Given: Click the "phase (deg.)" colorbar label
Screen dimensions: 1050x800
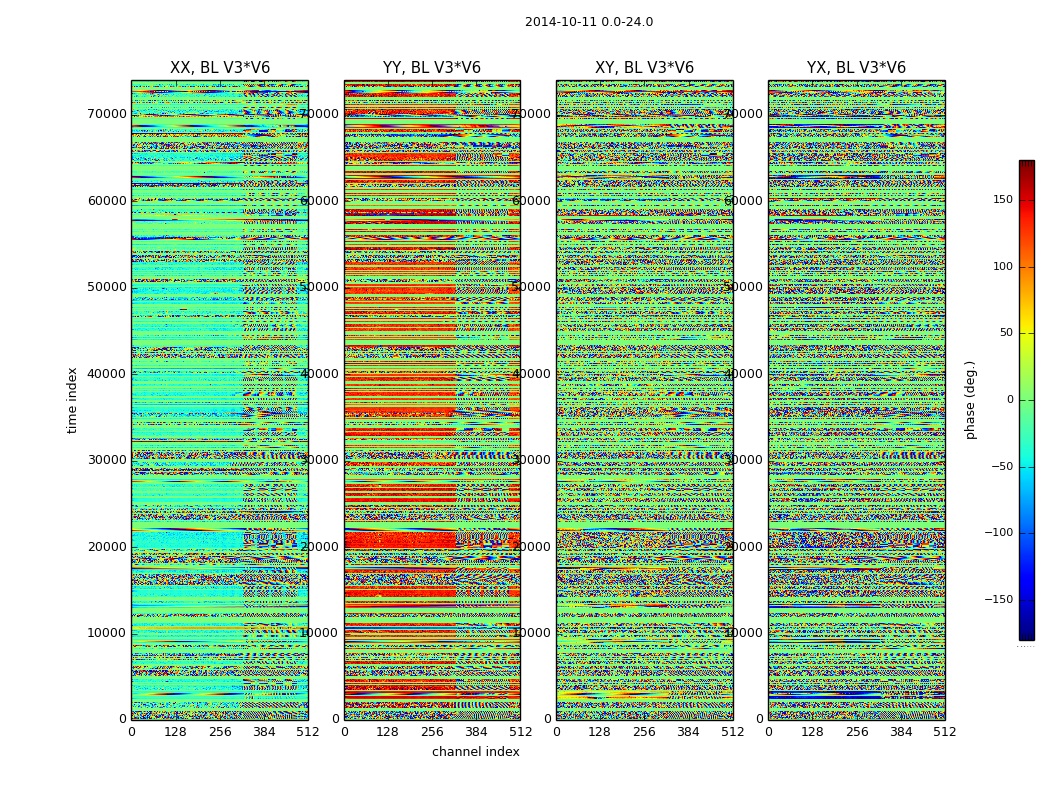Looking at the screenshot, I should point(970,400).
